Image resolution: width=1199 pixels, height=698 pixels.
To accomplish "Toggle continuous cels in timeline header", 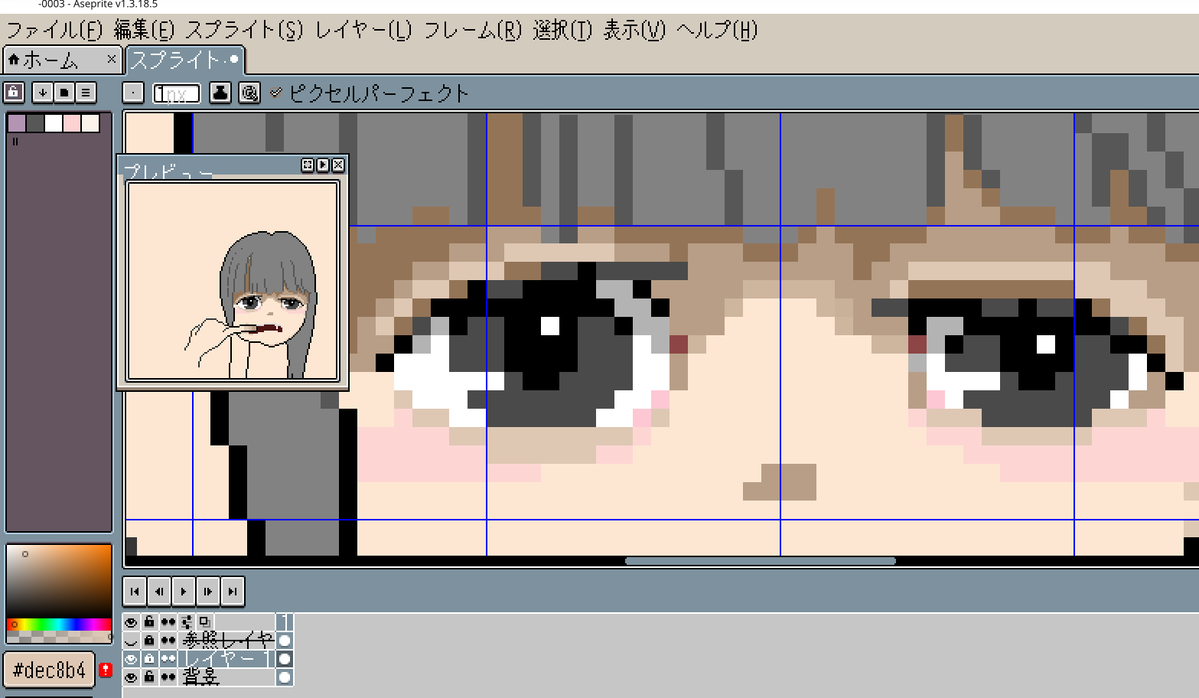I will [167, 622].
